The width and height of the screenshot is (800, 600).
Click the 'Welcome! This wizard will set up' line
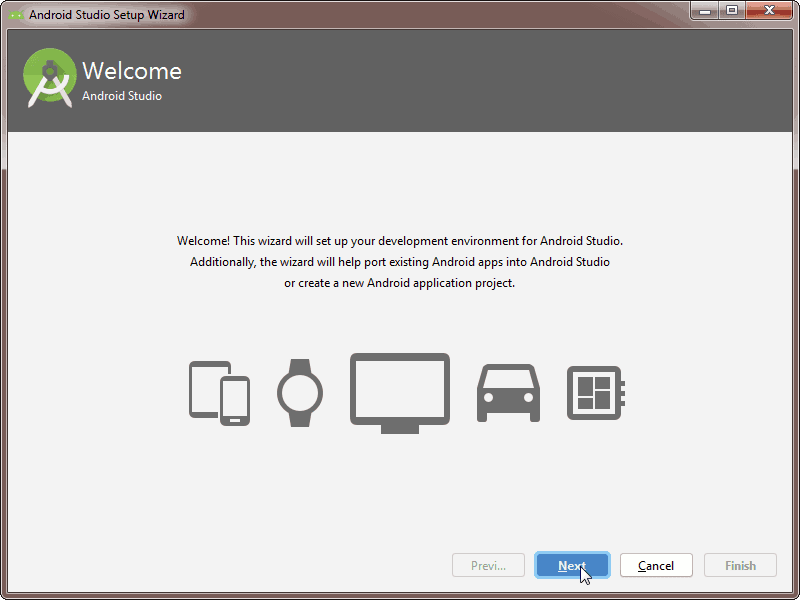[x=400, y=241]
